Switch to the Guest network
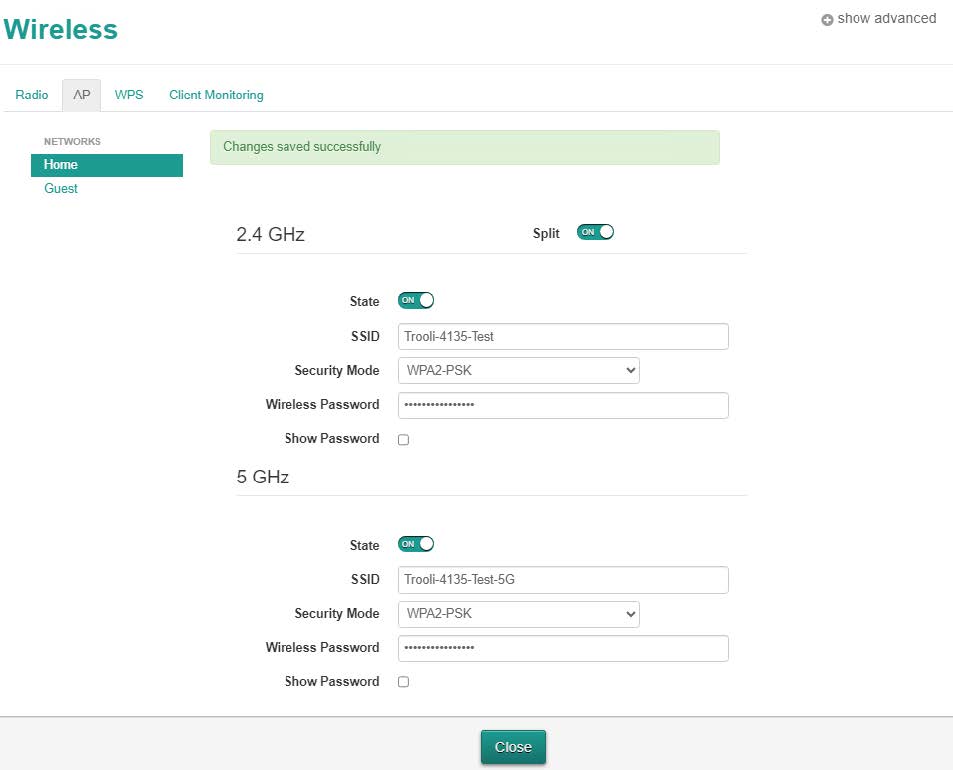This screenshot has height=770, width=953. [60, 188]
